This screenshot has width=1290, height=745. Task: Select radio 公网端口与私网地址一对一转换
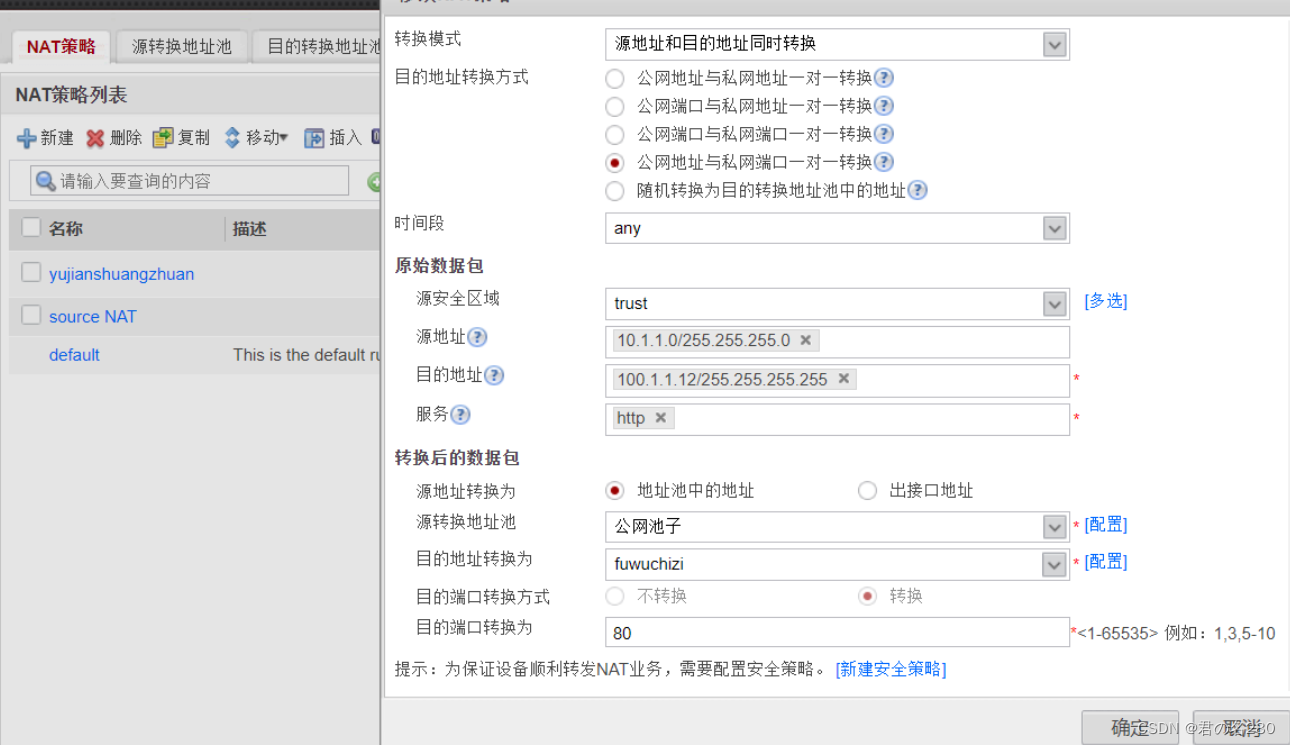click(615, 107)
